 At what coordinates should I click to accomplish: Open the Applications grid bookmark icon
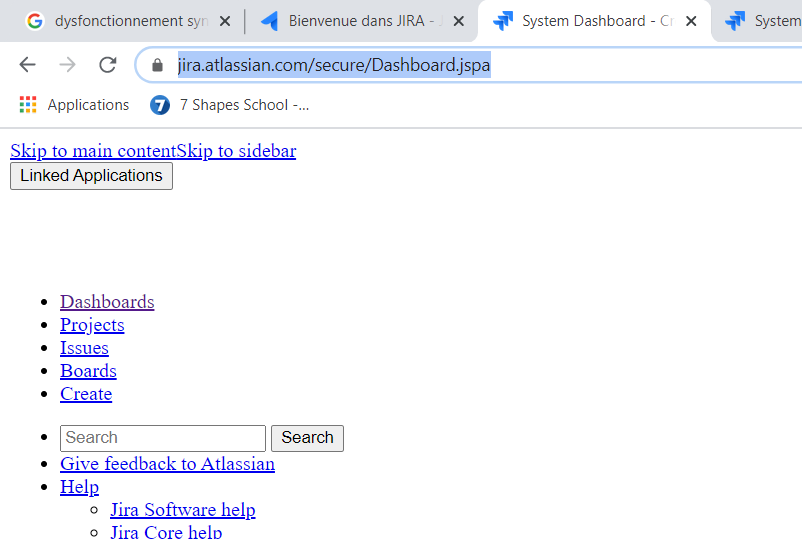point(28,105)
